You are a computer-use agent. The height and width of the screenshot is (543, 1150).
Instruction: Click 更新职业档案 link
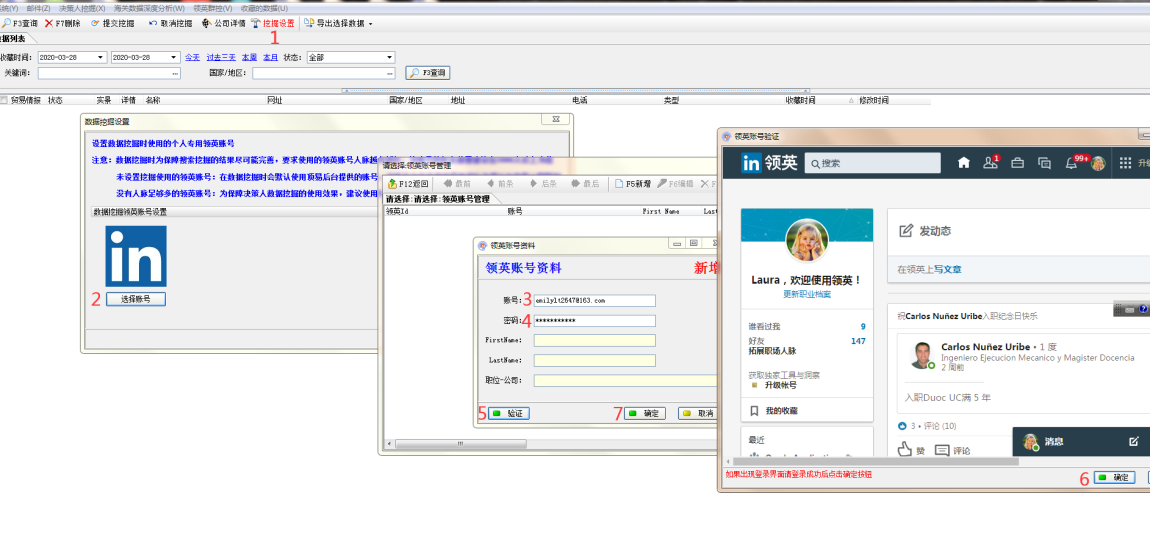[x=807, y=294]
